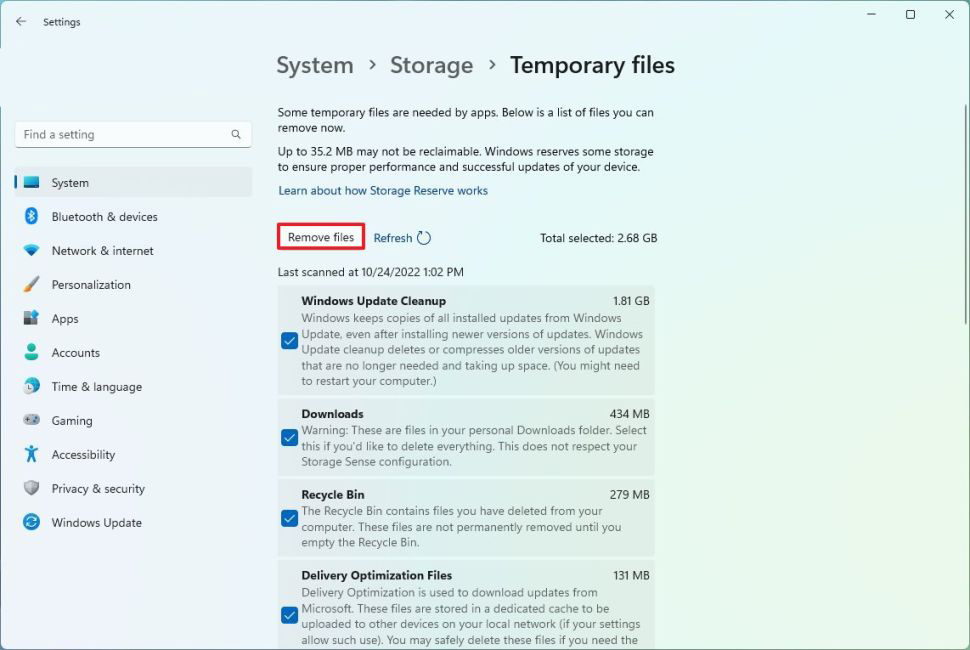Select the Accessibility figure icon
The height and width of the screenshot is (650, 970).
(x=31, y=455)
